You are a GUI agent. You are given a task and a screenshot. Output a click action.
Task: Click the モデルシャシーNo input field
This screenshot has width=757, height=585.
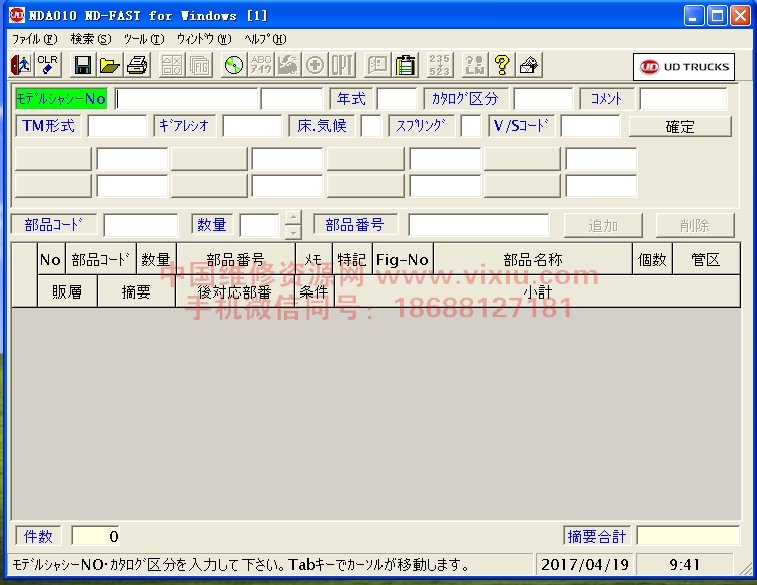[x=187, y=99]
